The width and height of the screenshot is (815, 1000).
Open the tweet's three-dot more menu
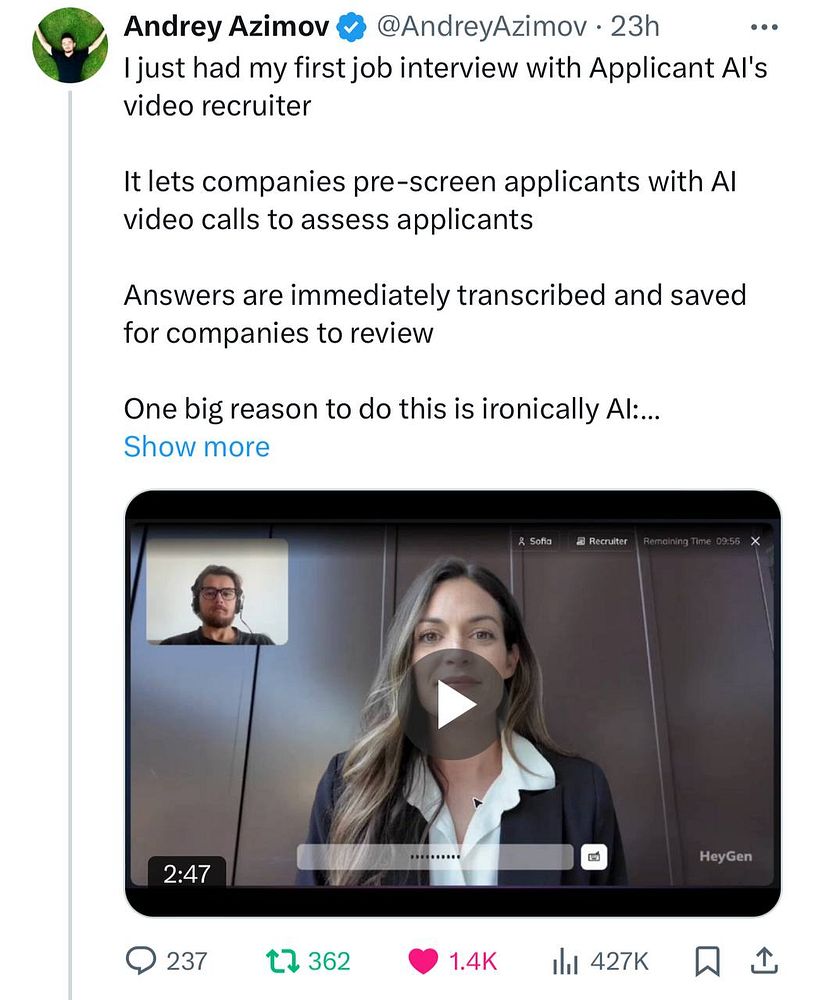pos(764,27)
